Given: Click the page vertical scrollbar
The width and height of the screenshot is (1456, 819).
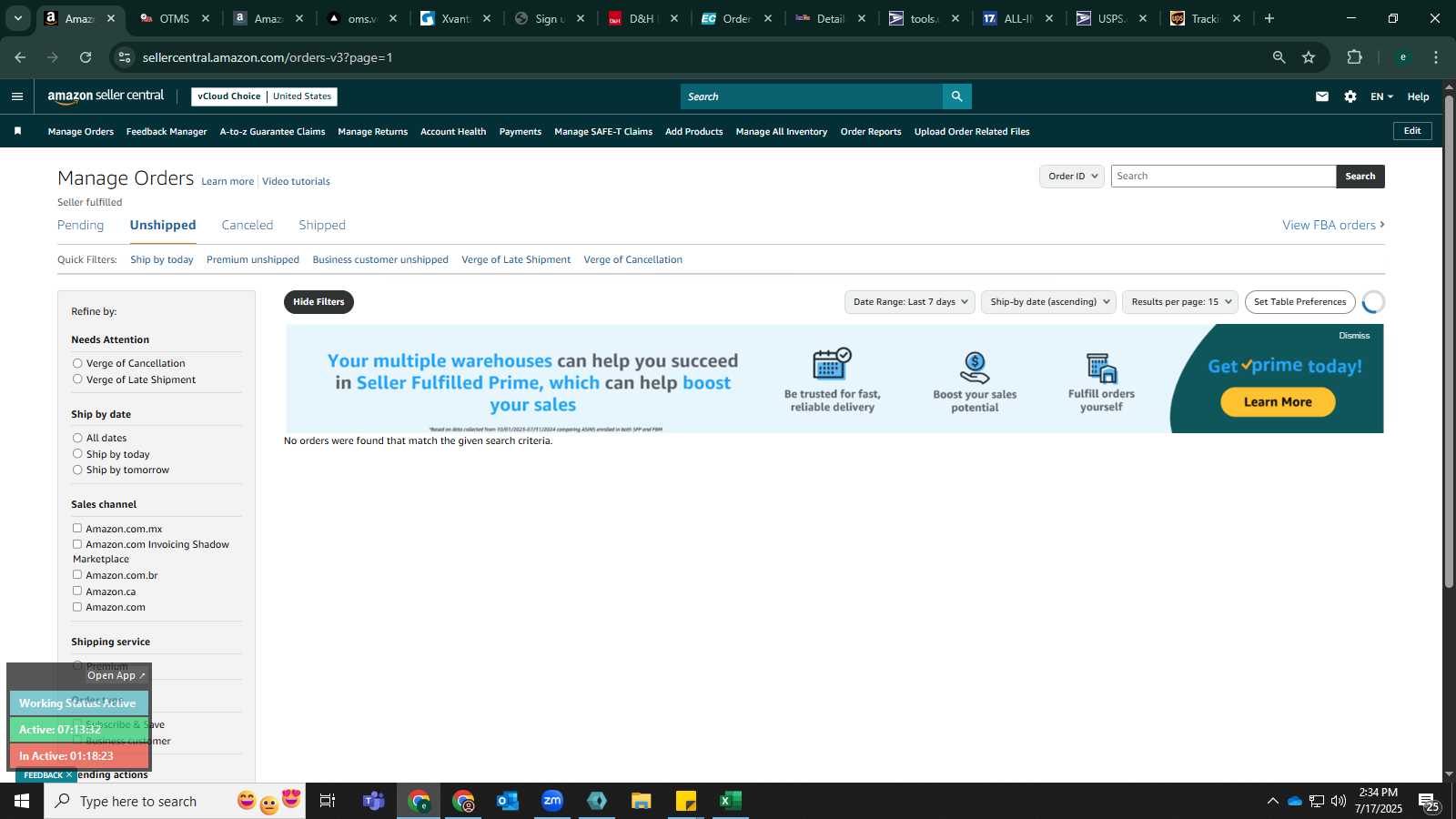Looking at the screenshot, I should tap(1449, 341).
